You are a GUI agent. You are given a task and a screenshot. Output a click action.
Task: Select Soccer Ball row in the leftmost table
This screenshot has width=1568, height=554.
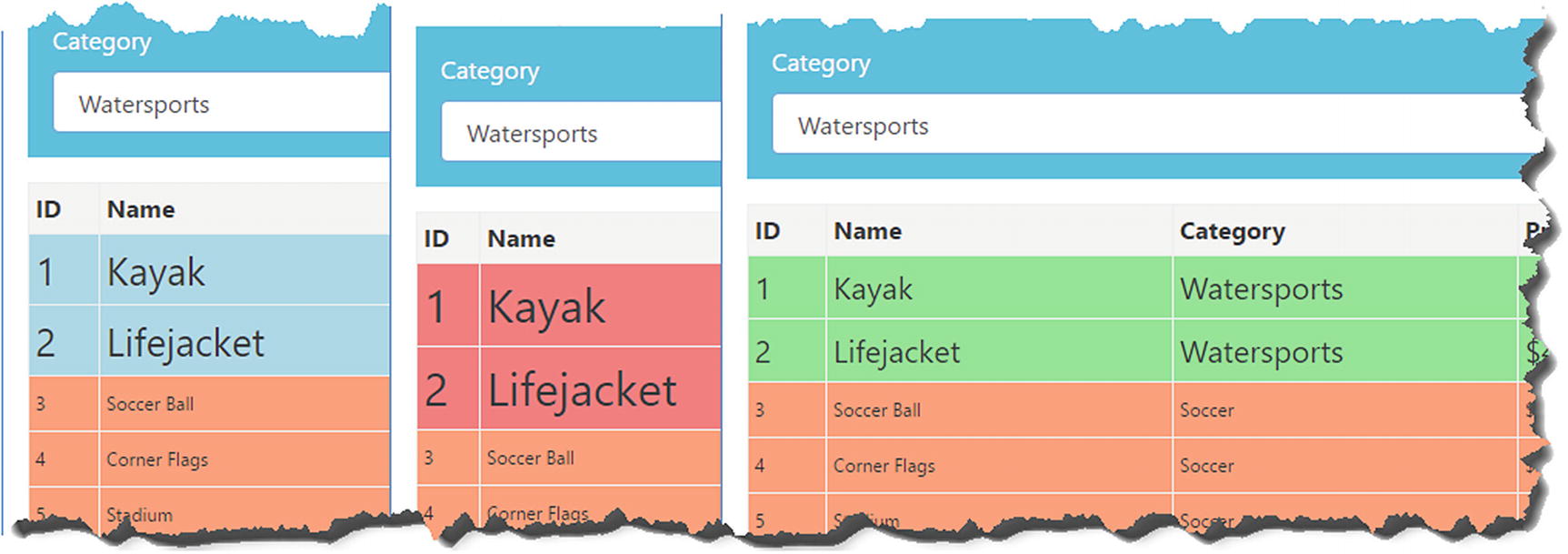pos(209,404)
